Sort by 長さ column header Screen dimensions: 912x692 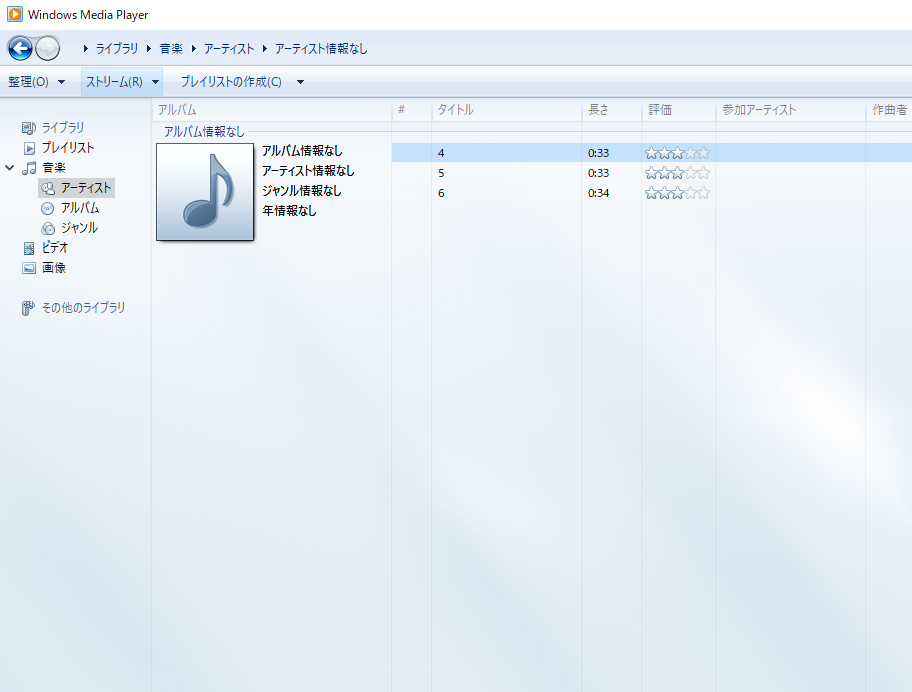pos(612,110)
